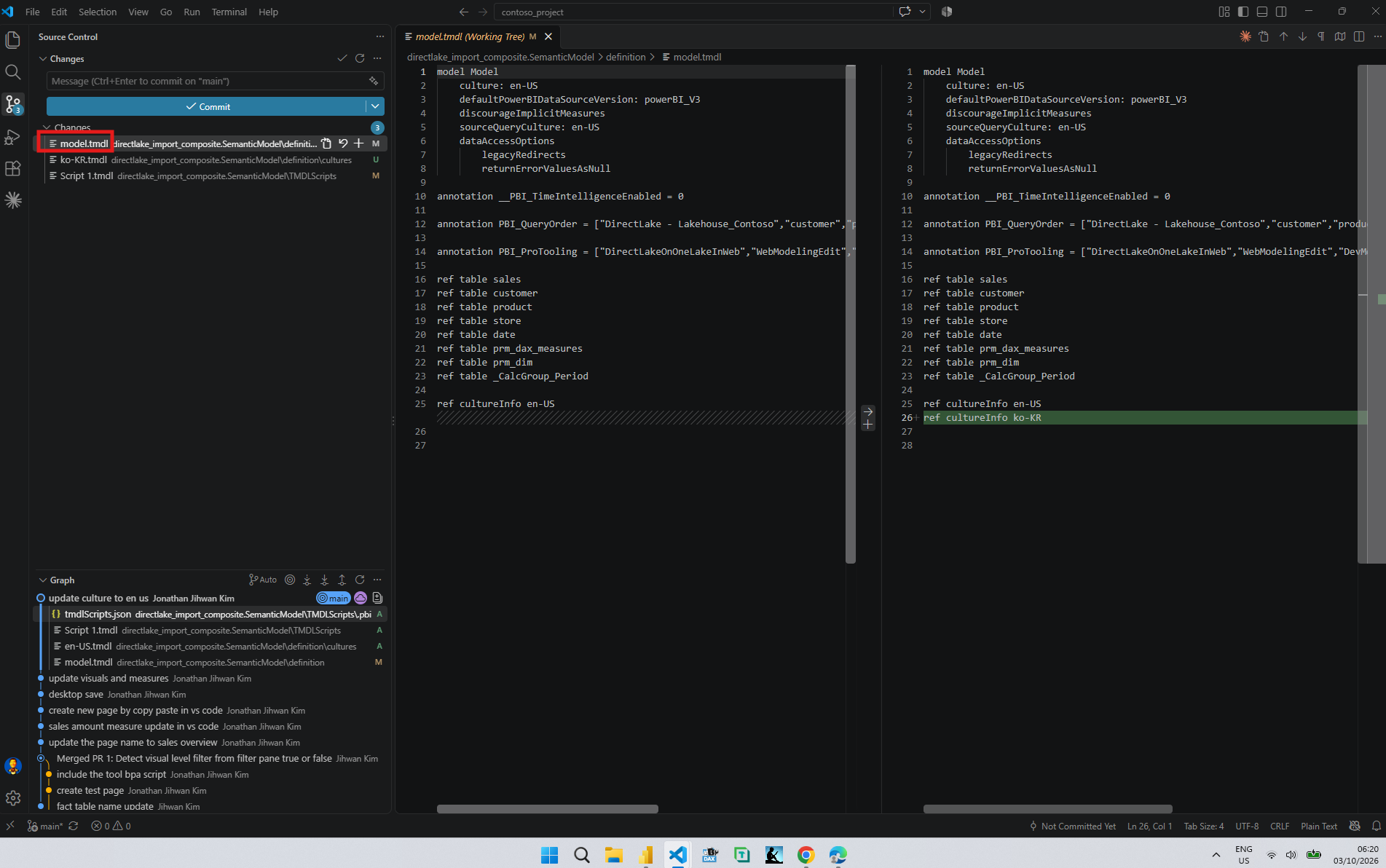1386x868 pixels.
Task: Toggle panel layout button in title bar
Action: [x=1262, y=12]
